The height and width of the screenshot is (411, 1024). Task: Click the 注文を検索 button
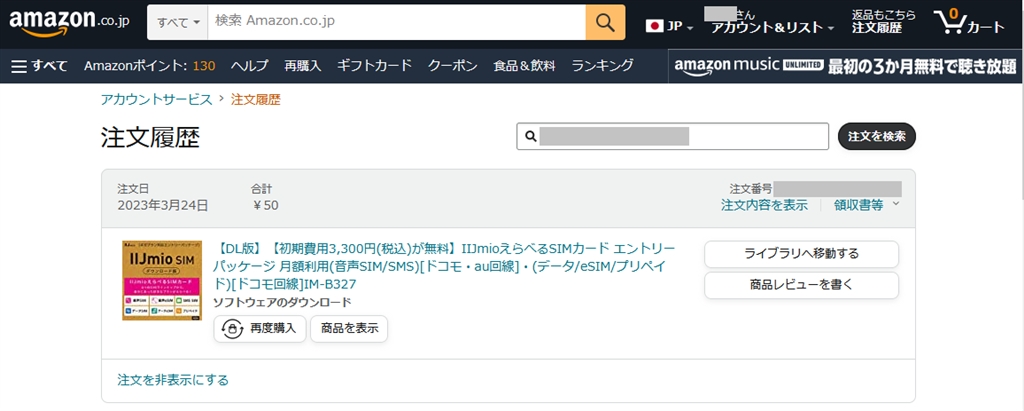(x=876, y=136)
